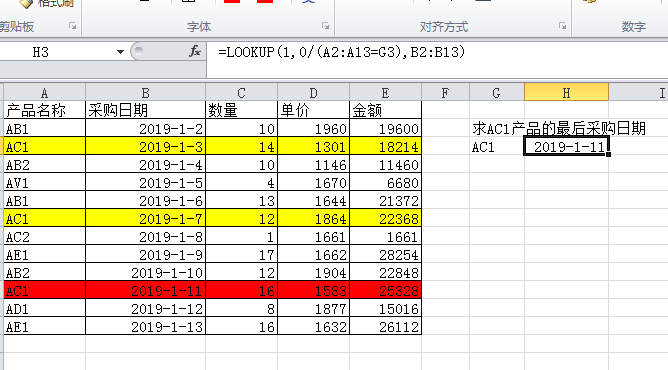The image size is (668, 370).
Task: Select yellow cell with date 2019-1-3
Action: pyautogui.click(x=145, y=146)
